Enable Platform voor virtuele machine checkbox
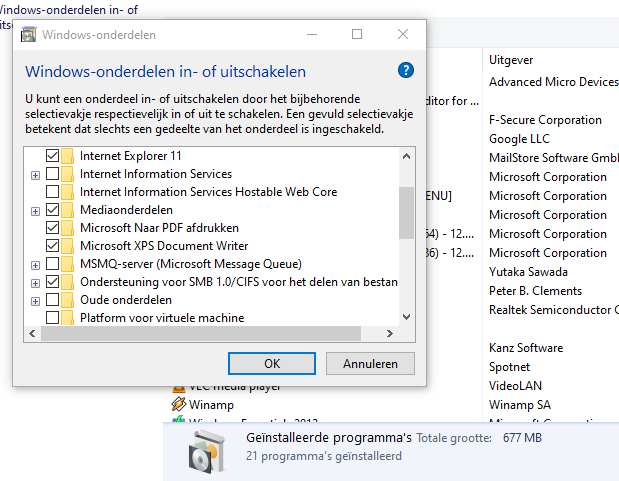 [x=53, y=318]
